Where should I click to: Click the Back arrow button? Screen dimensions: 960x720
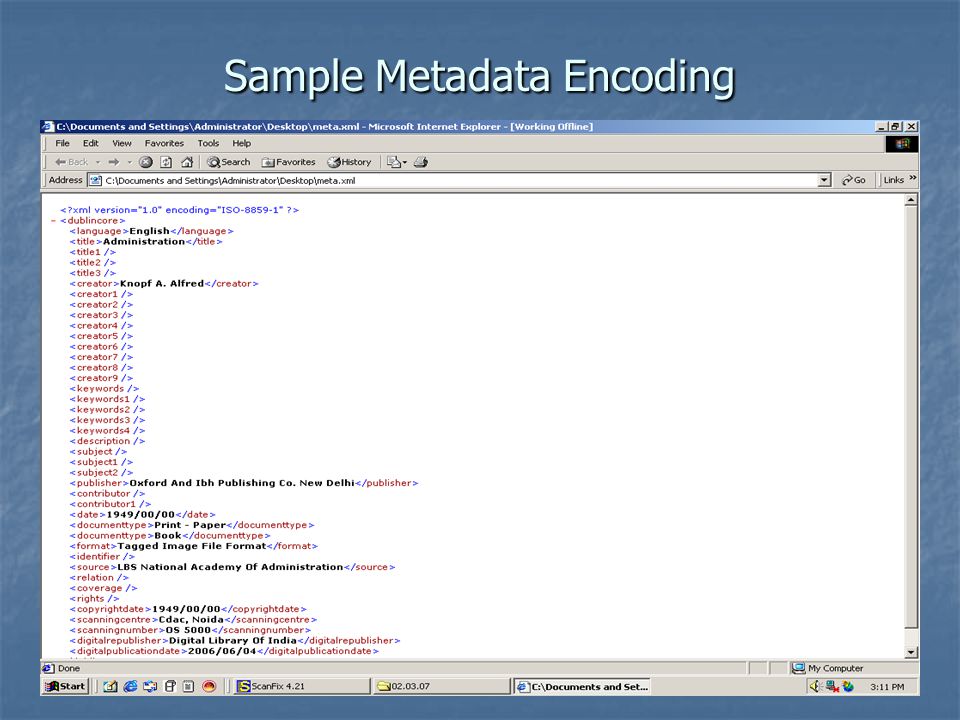[71, 162]
